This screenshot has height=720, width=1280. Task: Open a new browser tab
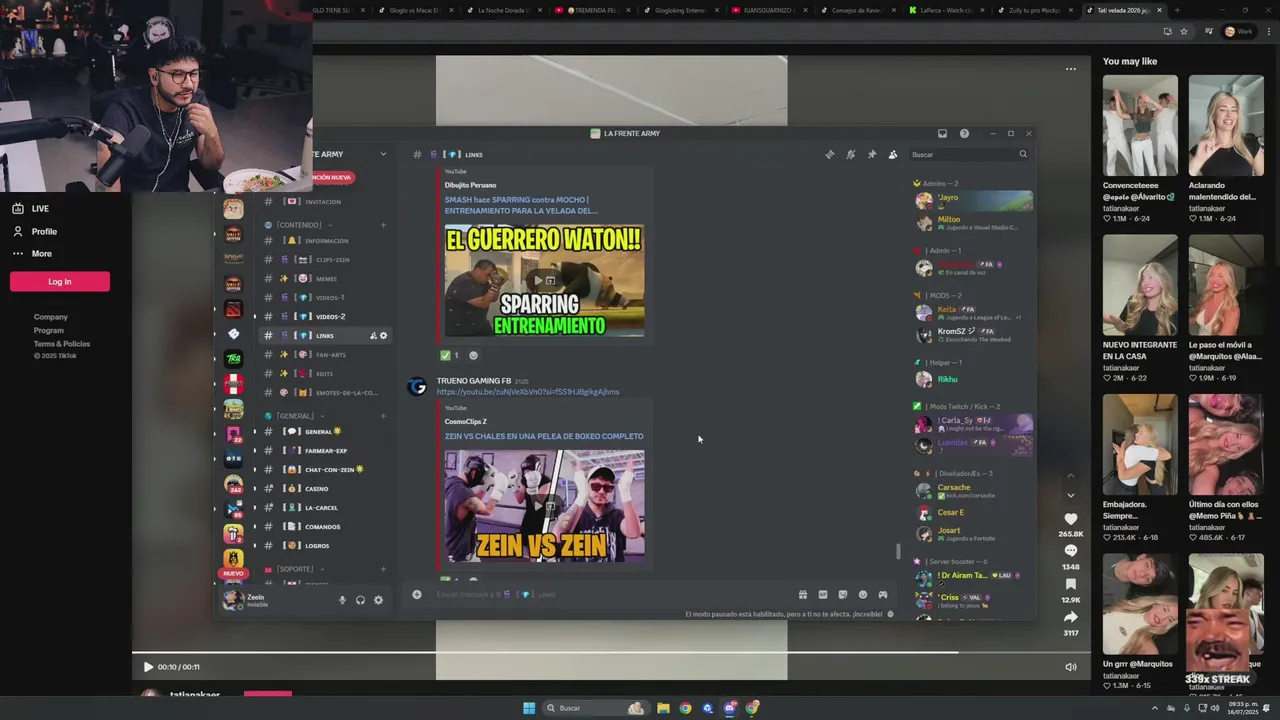[x=1176, y=10]
